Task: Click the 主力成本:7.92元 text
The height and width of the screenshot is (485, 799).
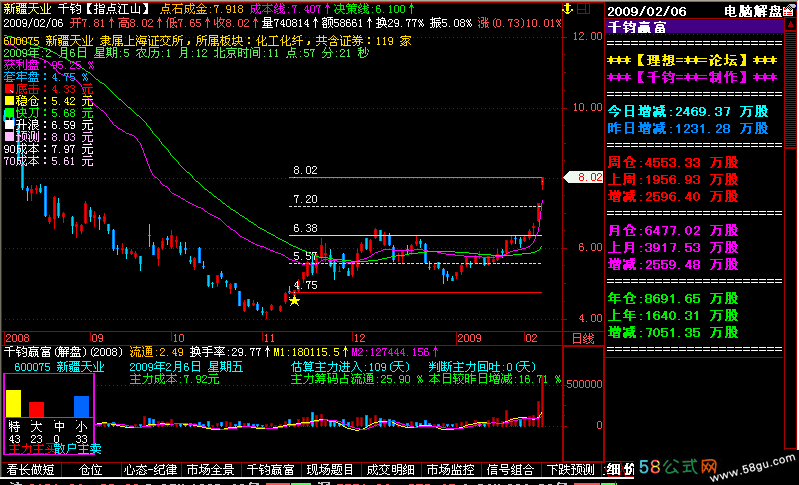Action: tap(174, 379)
